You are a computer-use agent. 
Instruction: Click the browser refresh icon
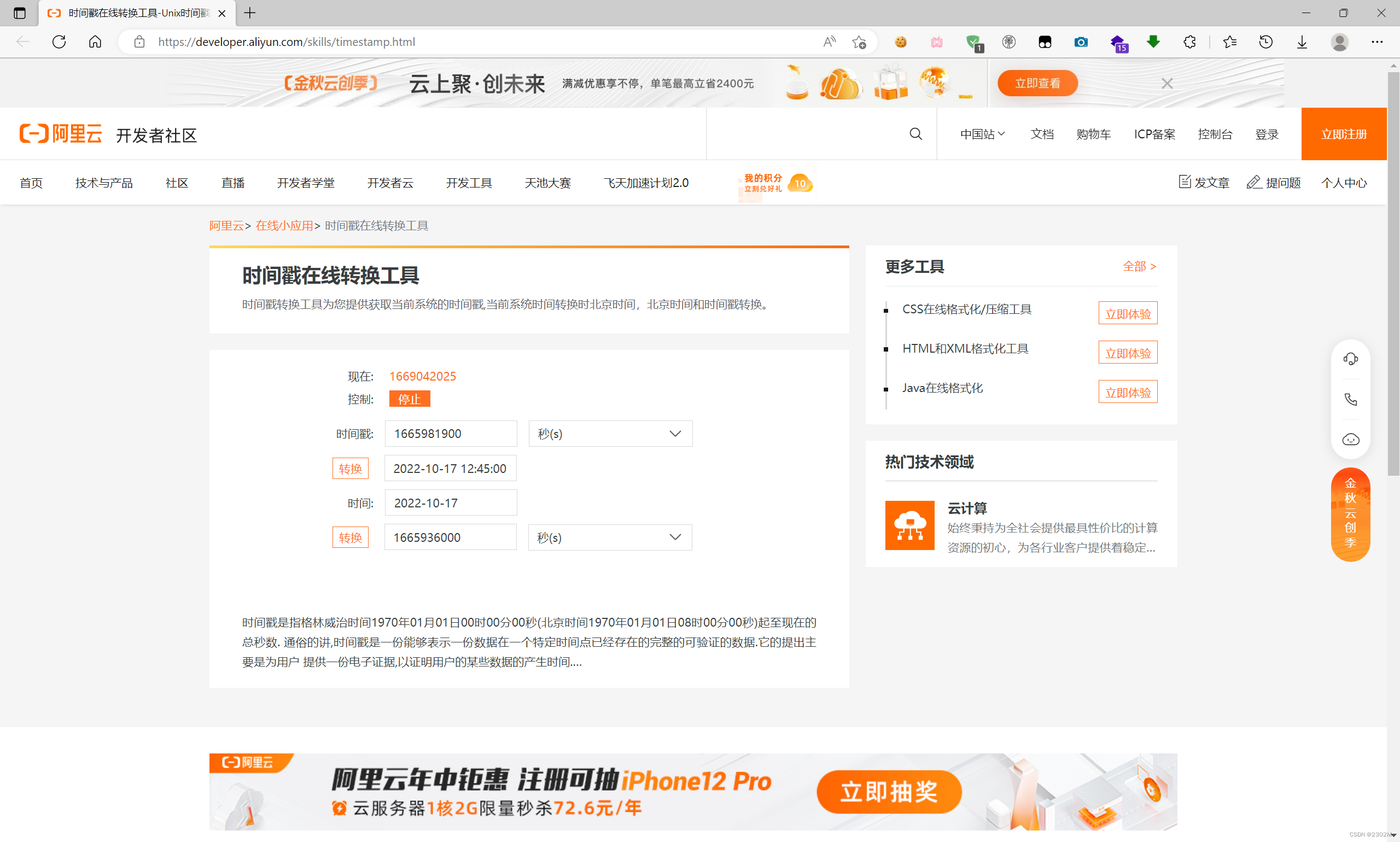[59, 42]
